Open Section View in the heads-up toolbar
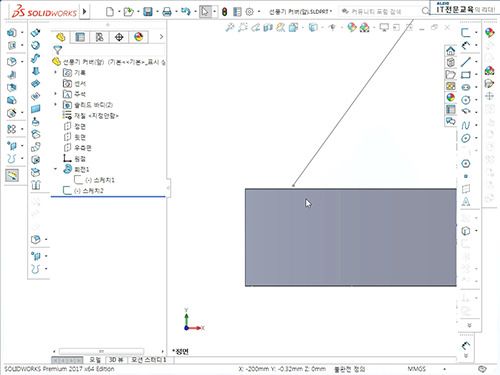Image resolution: width=500 pixels, height=375 pixels. tap(268, 27)
